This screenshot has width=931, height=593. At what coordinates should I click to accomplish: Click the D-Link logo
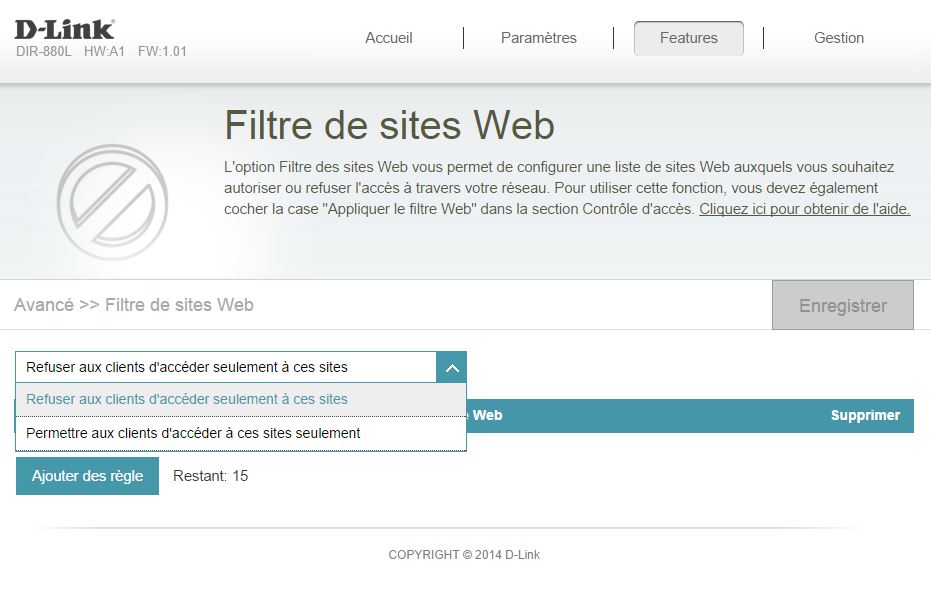click(x=64, y=28)
